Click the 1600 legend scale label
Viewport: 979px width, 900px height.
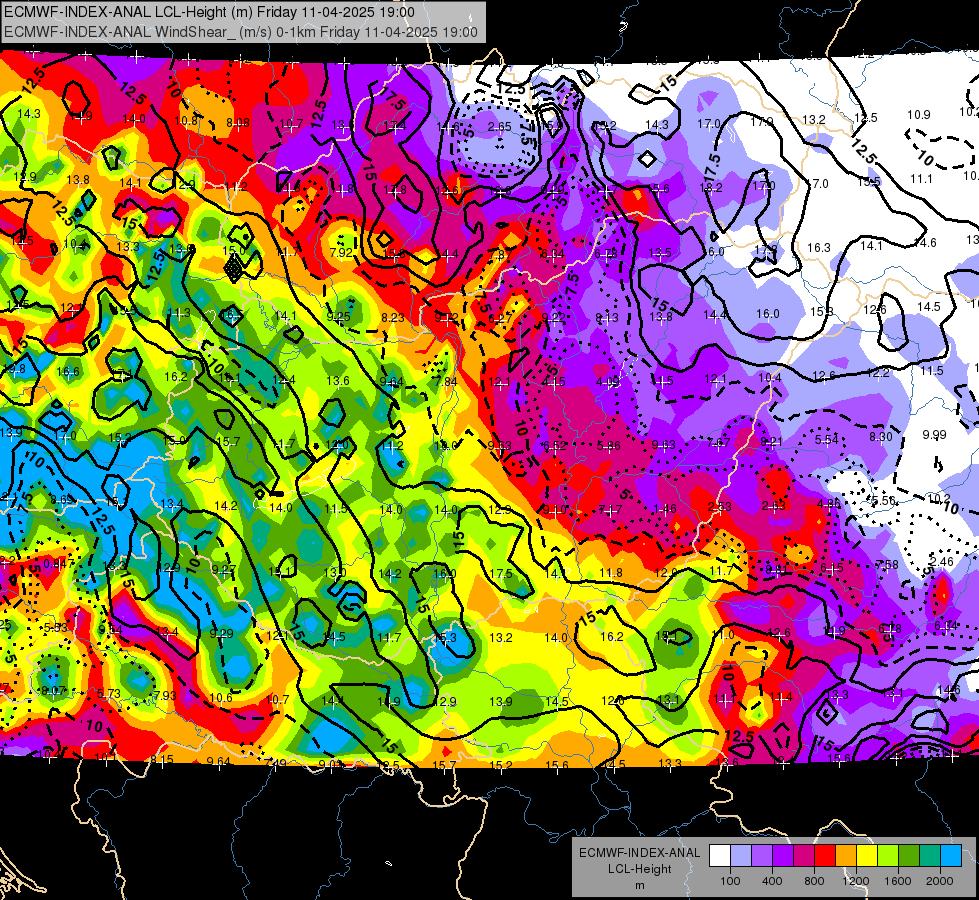click(x=897, y=881)
